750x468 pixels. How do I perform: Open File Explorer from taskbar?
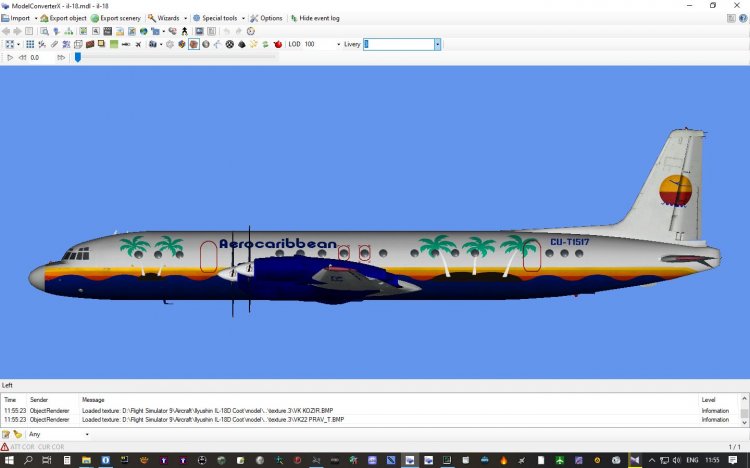pos(86,460)
